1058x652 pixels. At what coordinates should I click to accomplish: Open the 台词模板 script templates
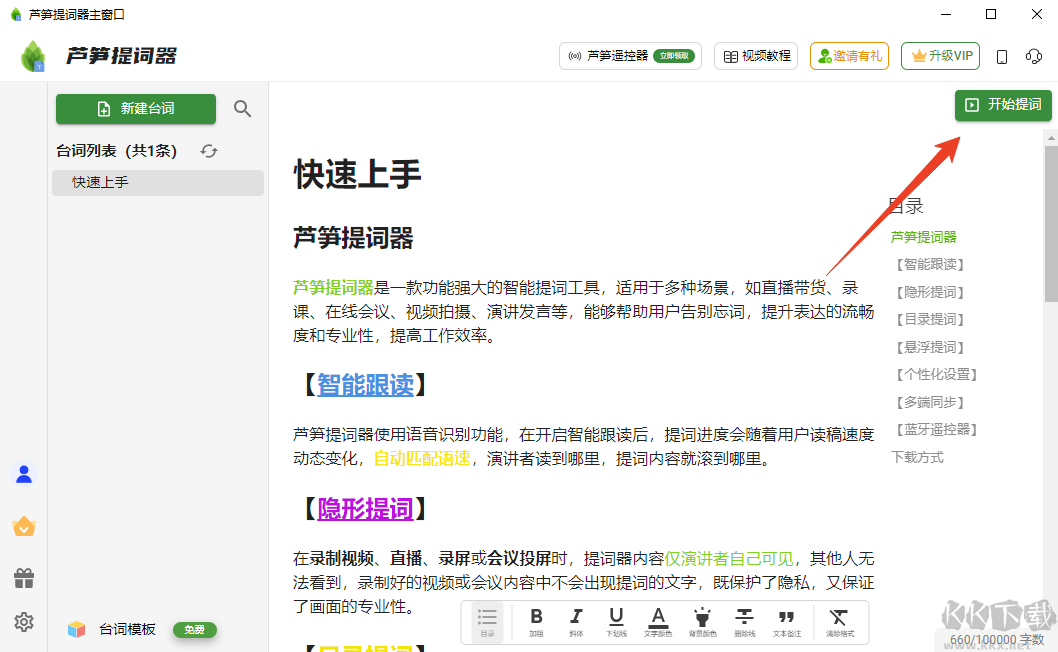click(127, 630)
